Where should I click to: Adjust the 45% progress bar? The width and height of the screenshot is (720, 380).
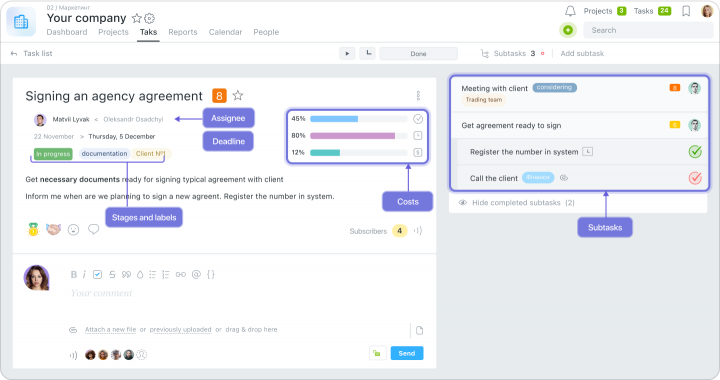pyautogui.click(x=359, y=119)
